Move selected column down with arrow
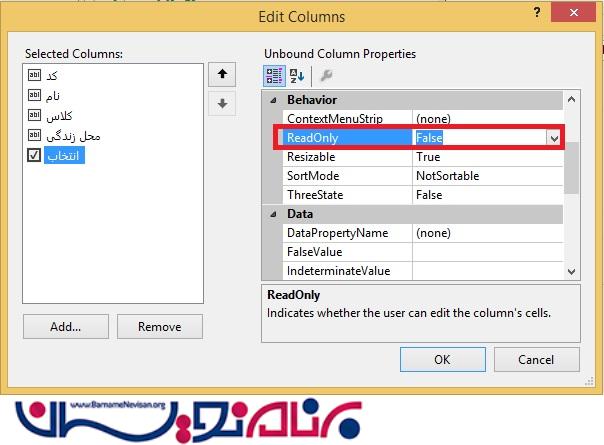 click(222, 104)
